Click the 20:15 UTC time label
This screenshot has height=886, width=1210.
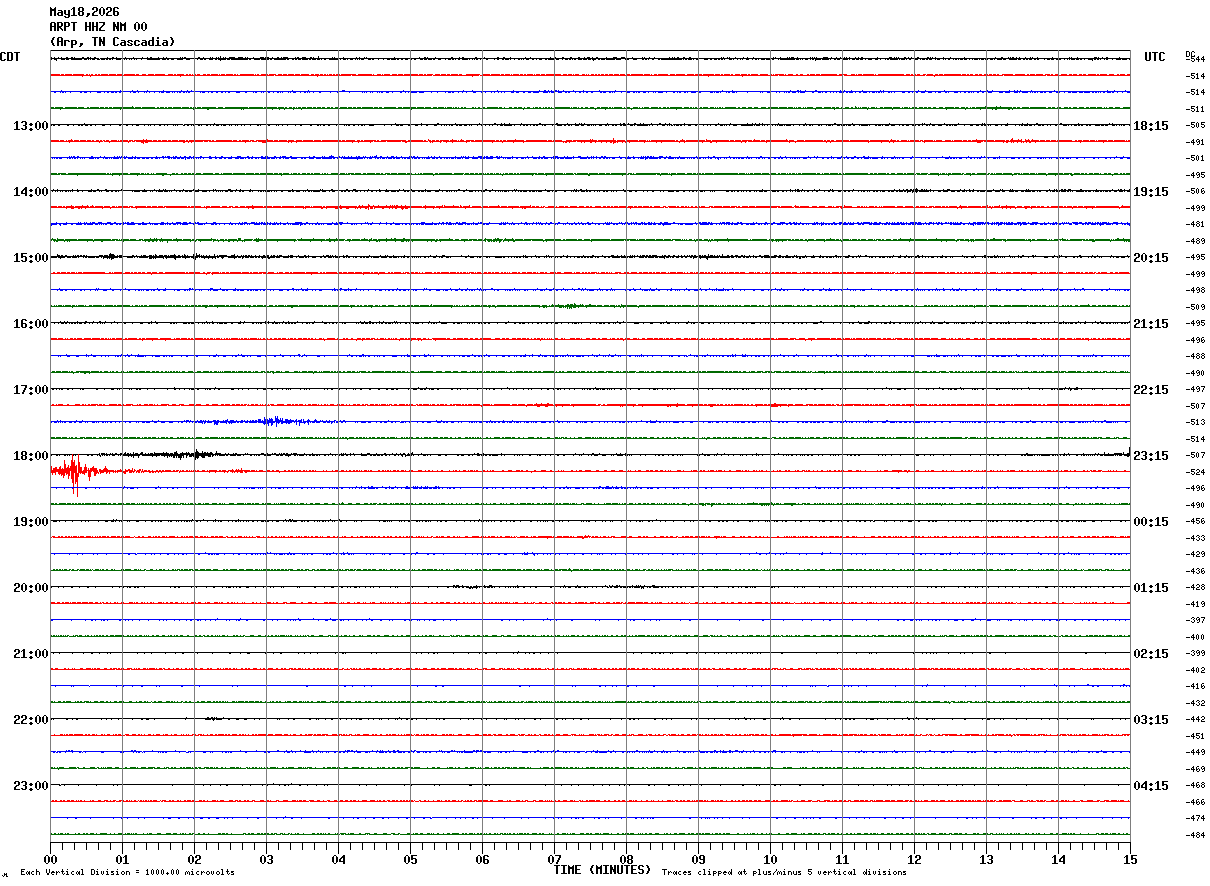(1150, 258)
